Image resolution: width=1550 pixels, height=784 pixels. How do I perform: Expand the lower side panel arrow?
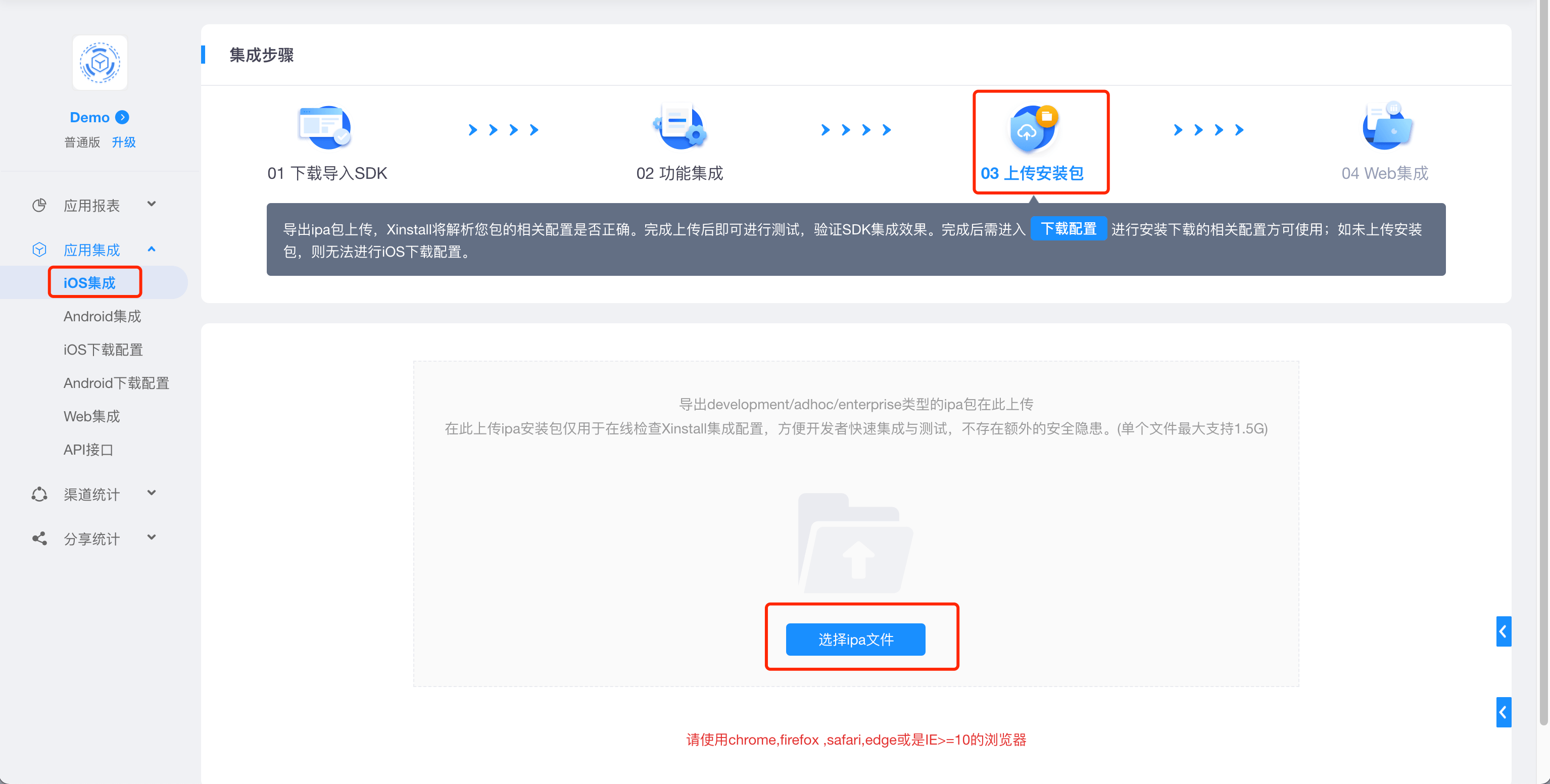tap(1503, 712)
